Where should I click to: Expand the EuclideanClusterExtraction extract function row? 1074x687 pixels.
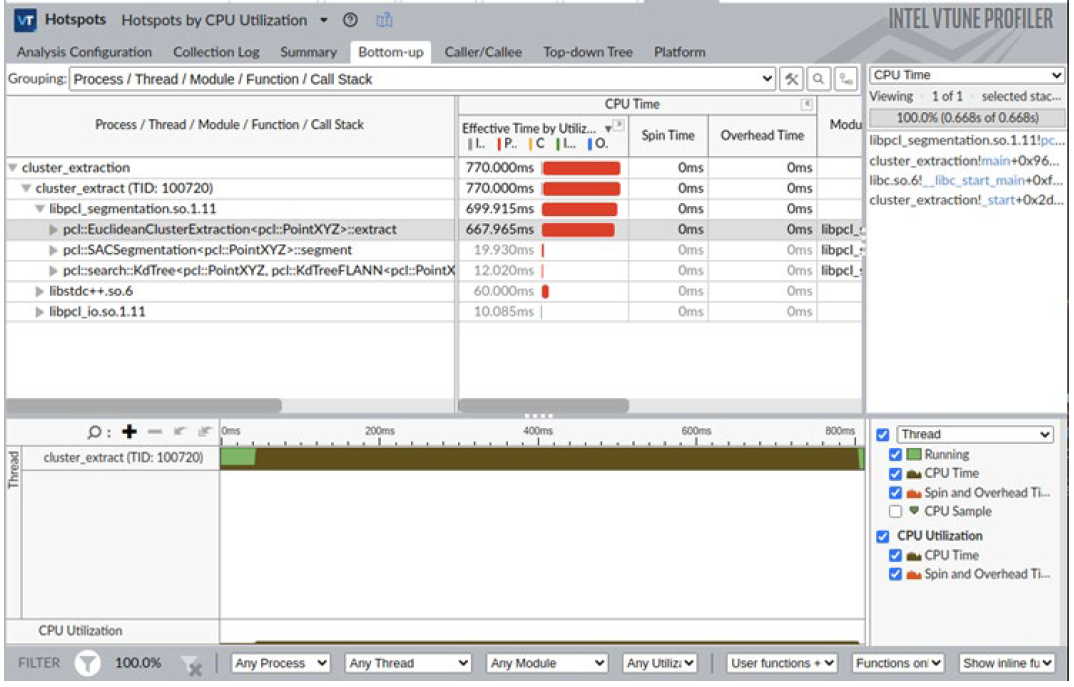(x=53, y=230)
